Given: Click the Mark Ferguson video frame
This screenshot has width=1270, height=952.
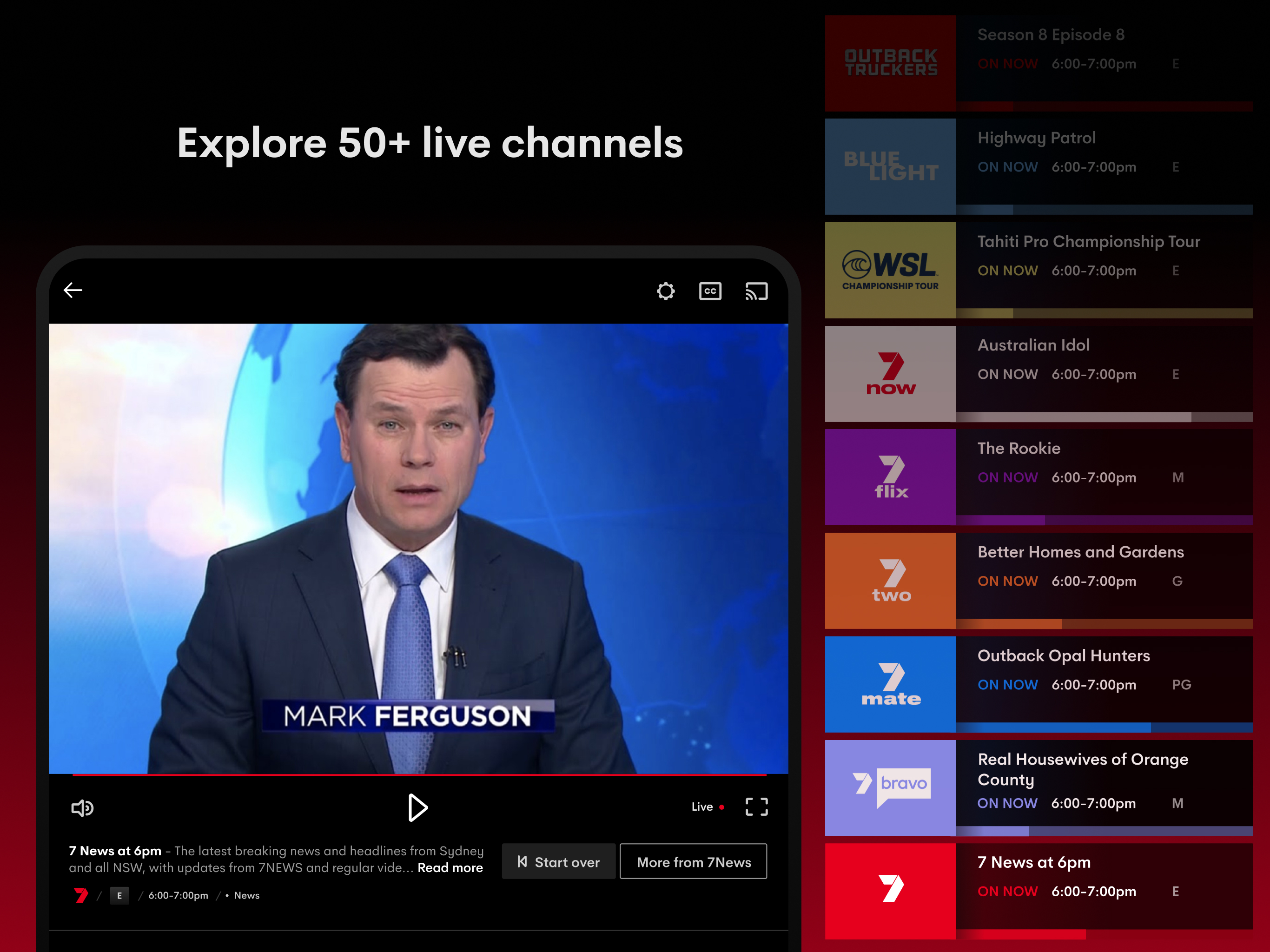Looking at the screenshot, I should [x=418, y=549].
